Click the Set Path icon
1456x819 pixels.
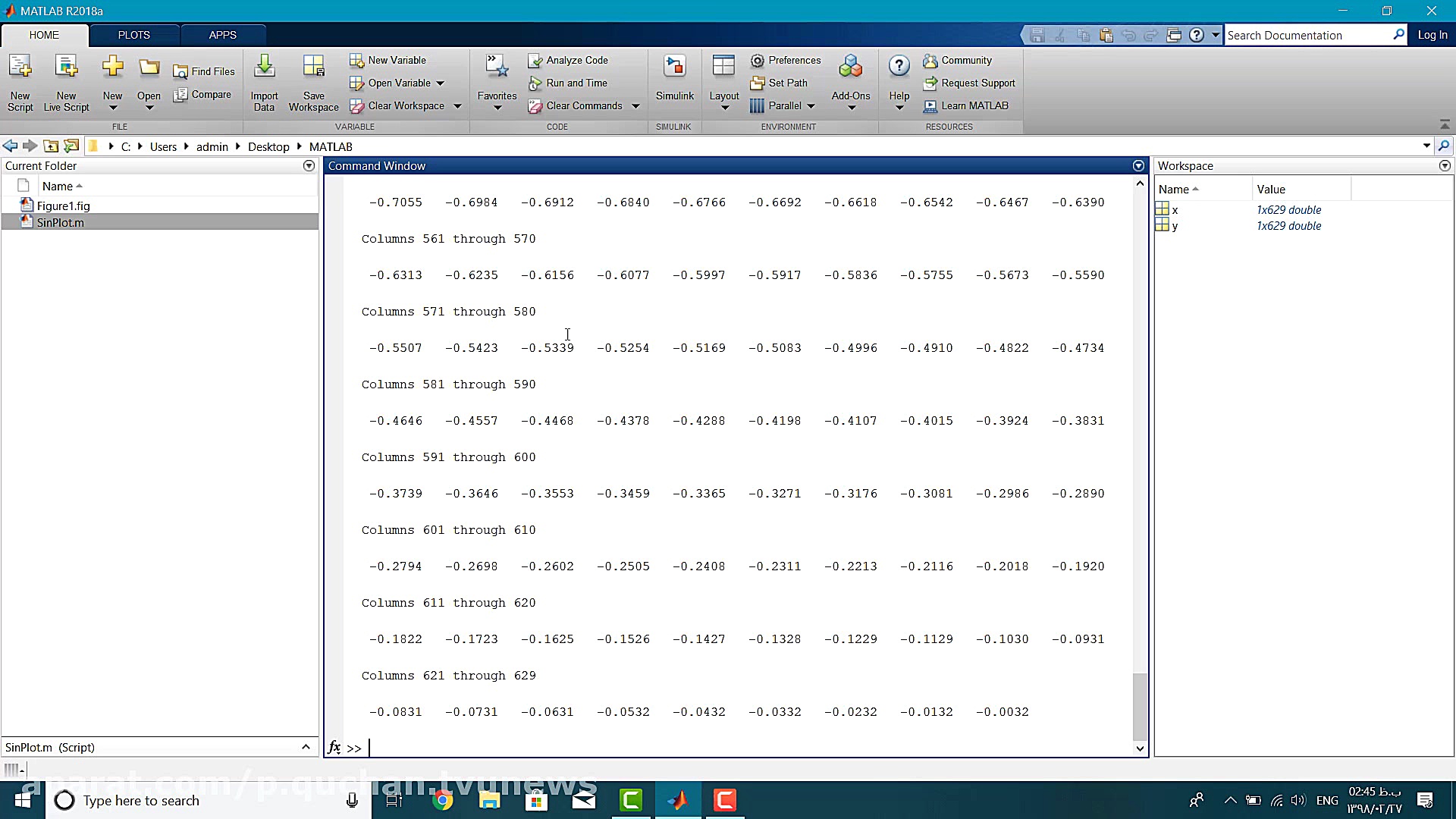click(758, 83)
